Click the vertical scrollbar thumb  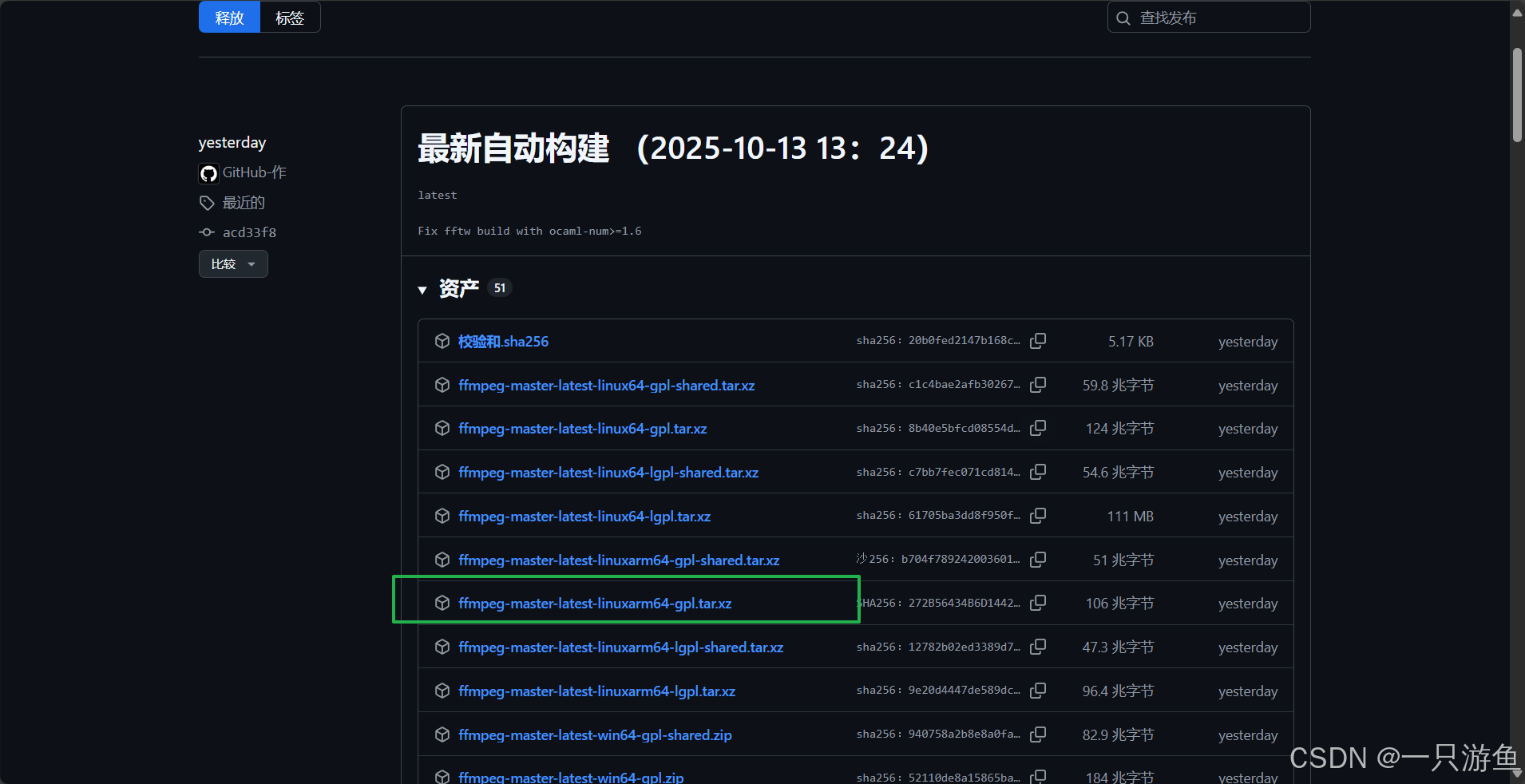click(x=1517, y=95)
